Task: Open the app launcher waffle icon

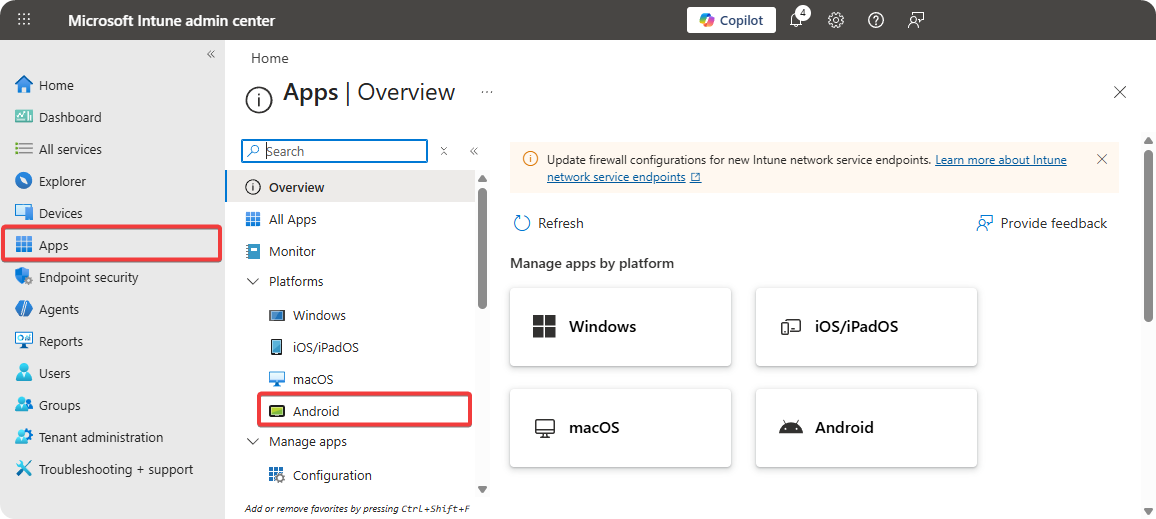Action: point(24,20)
